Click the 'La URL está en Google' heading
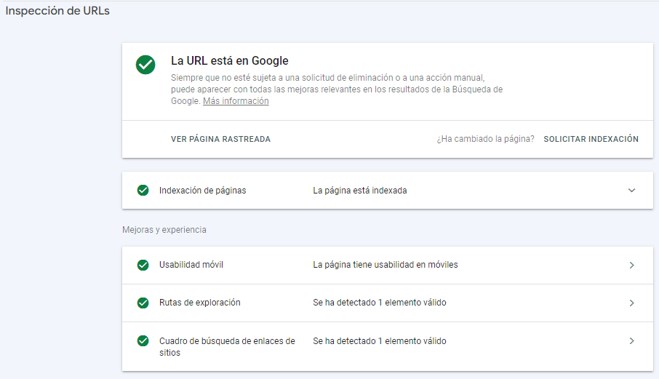 pos(229,61)
